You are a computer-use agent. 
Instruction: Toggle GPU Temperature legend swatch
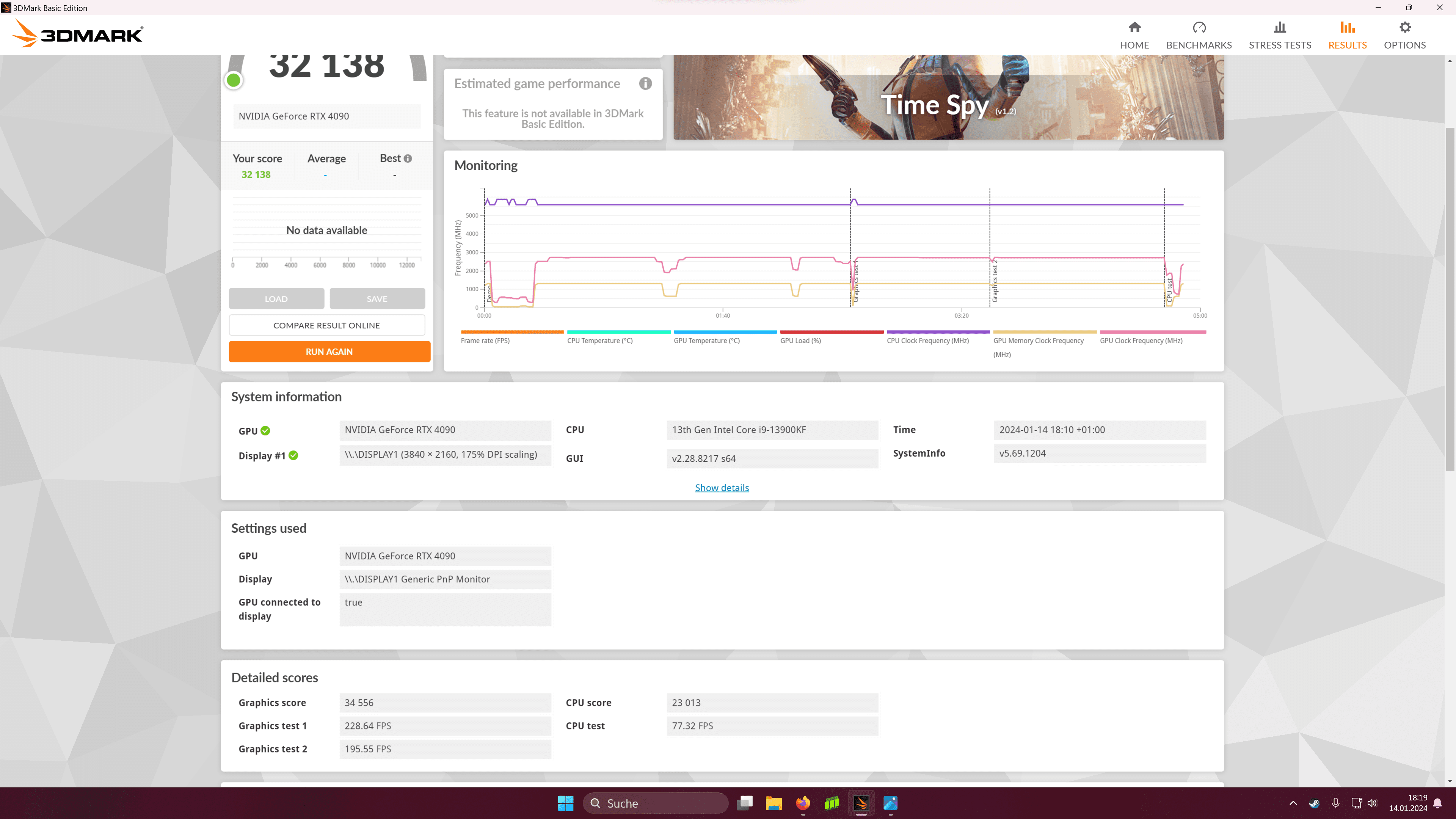coord(725,332)
